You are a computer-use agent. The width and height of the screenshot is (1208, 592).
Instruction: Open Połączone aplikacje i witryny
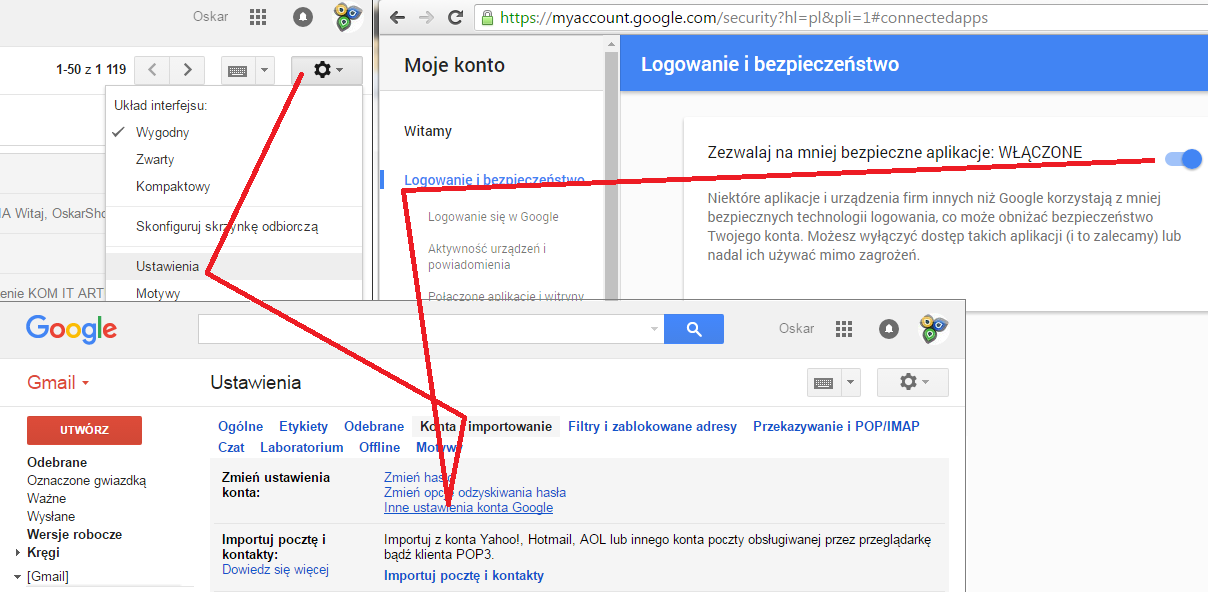point(506,296)
